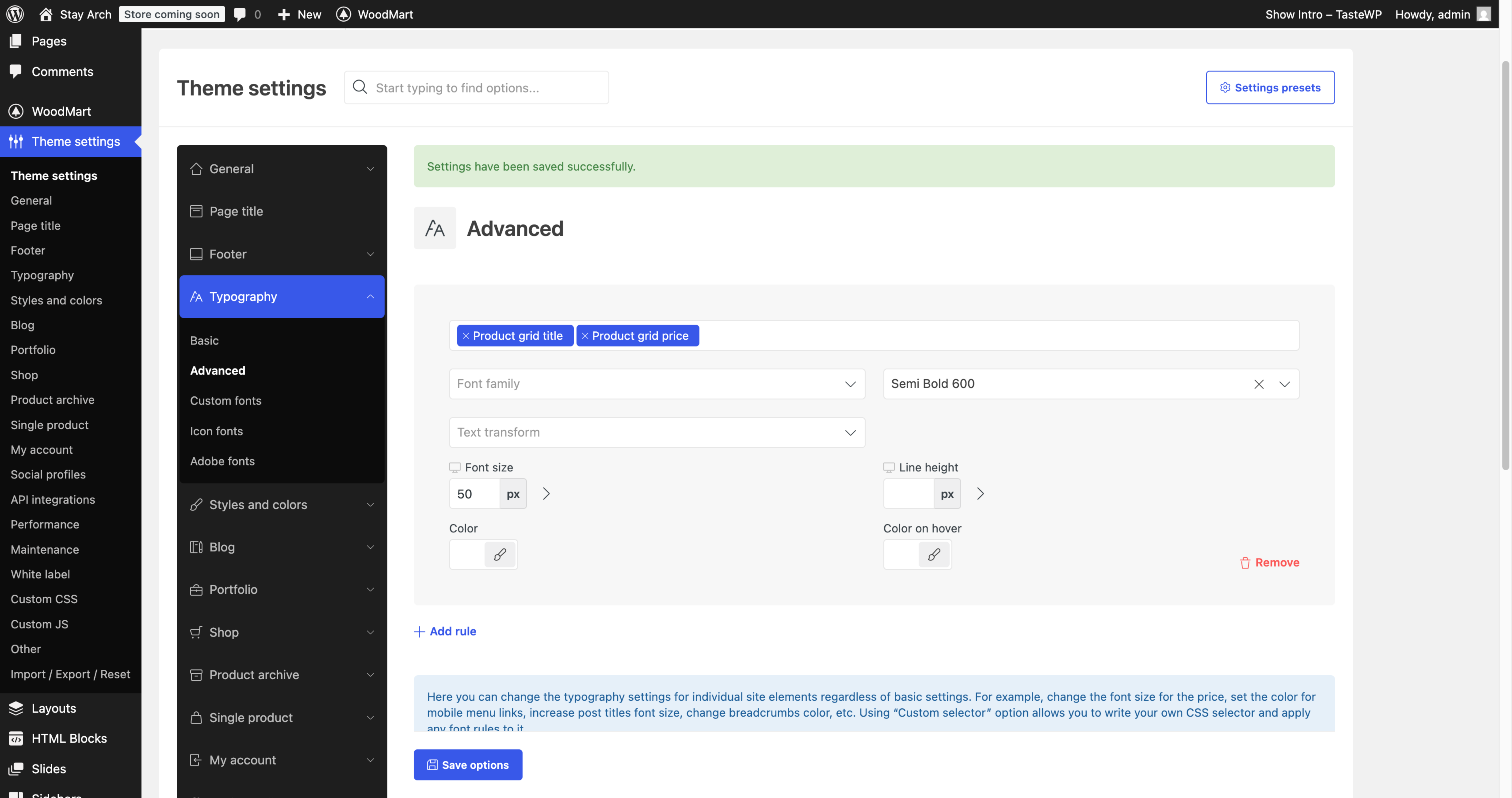
Task: Click the Save options button
Action: click(468, 765)
